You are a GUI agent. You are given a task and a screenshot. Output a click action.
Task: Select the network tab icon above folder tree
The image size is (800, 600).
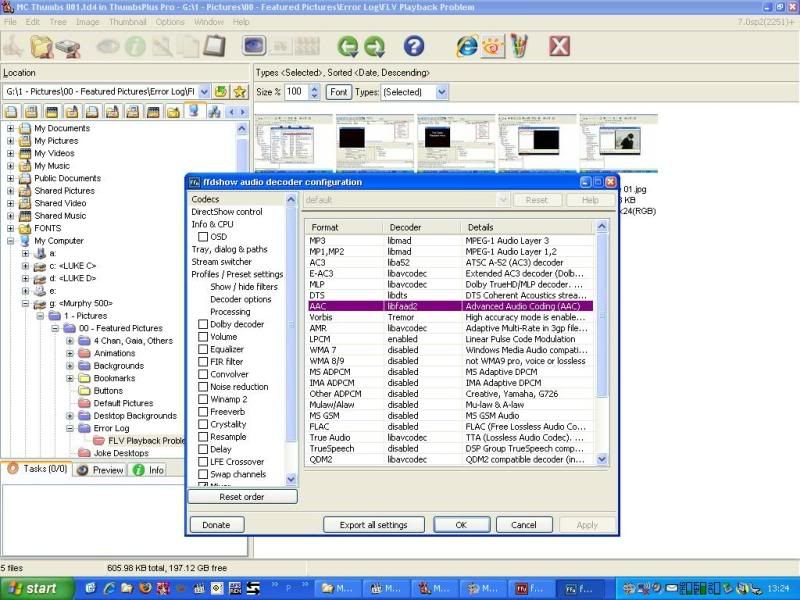pos(214,111)
